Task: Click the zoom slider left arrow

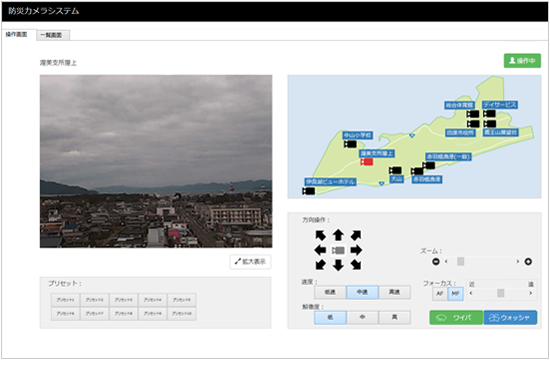Action: [x=446, y=261]
